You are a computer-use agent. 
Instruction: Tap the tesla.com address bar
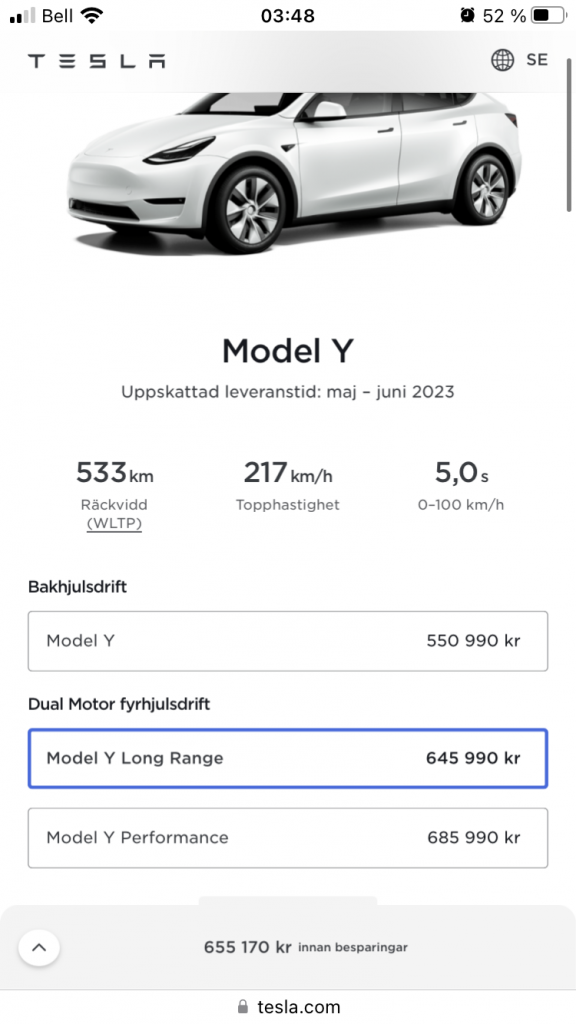(x=288, y=1006)
